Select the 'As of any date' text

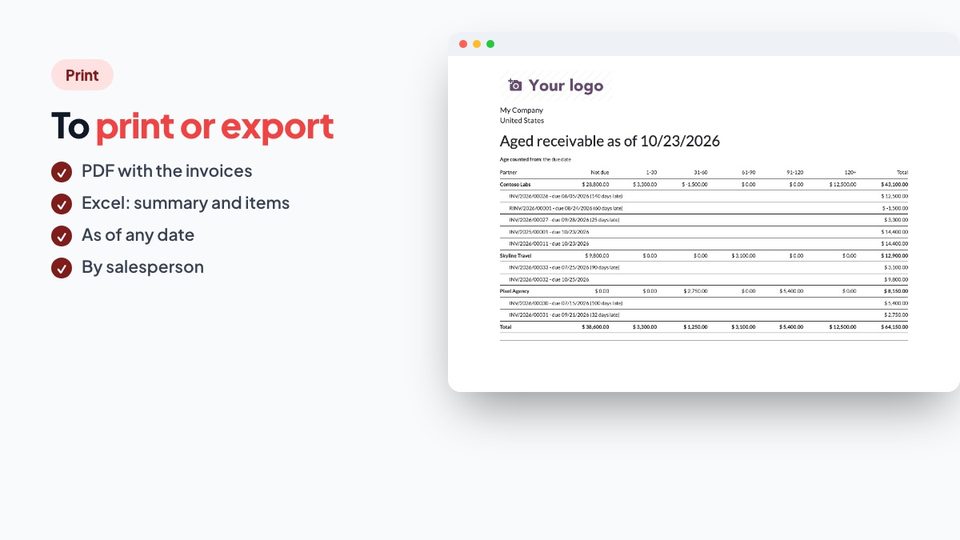(x=138, y=235)
